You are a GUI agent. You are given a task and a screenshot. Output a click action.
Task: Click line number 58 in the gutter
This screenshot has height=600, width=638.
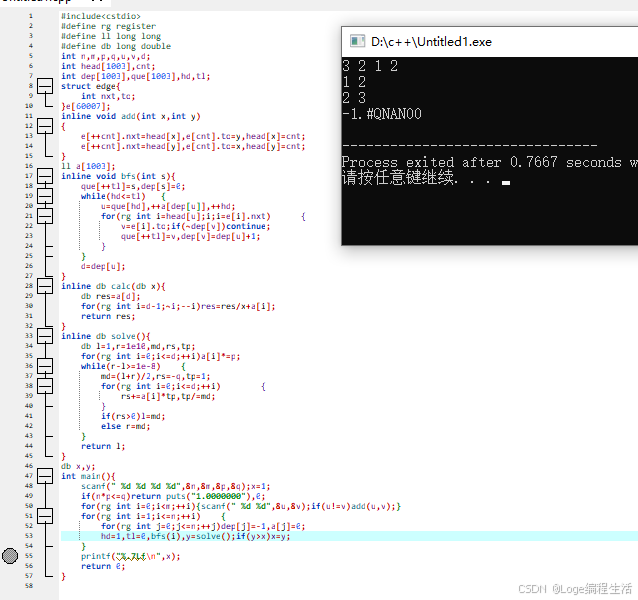tap(29, 586)
